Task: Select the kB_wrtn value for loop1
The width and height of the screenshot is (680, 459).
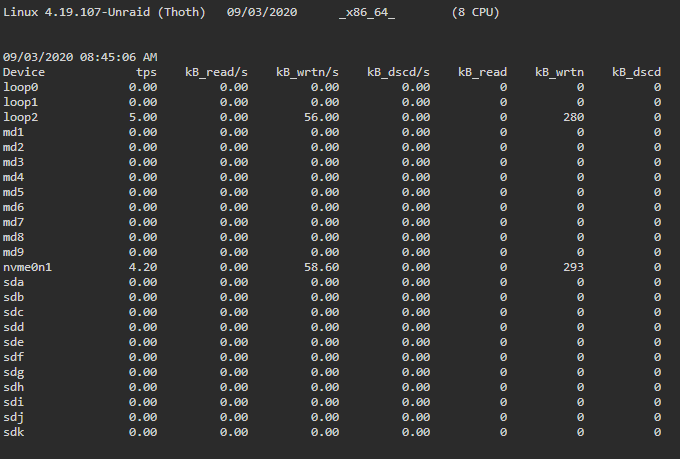Action: point(581,102)
